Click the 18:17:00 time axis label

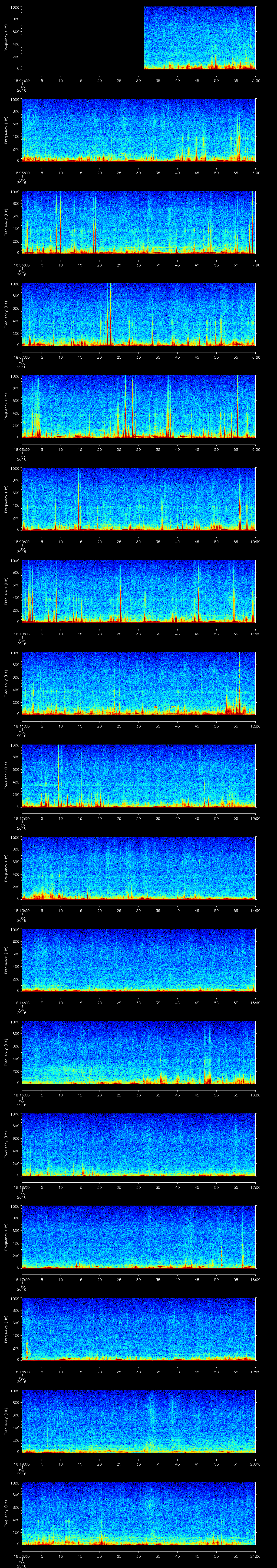coord(21,1279)
